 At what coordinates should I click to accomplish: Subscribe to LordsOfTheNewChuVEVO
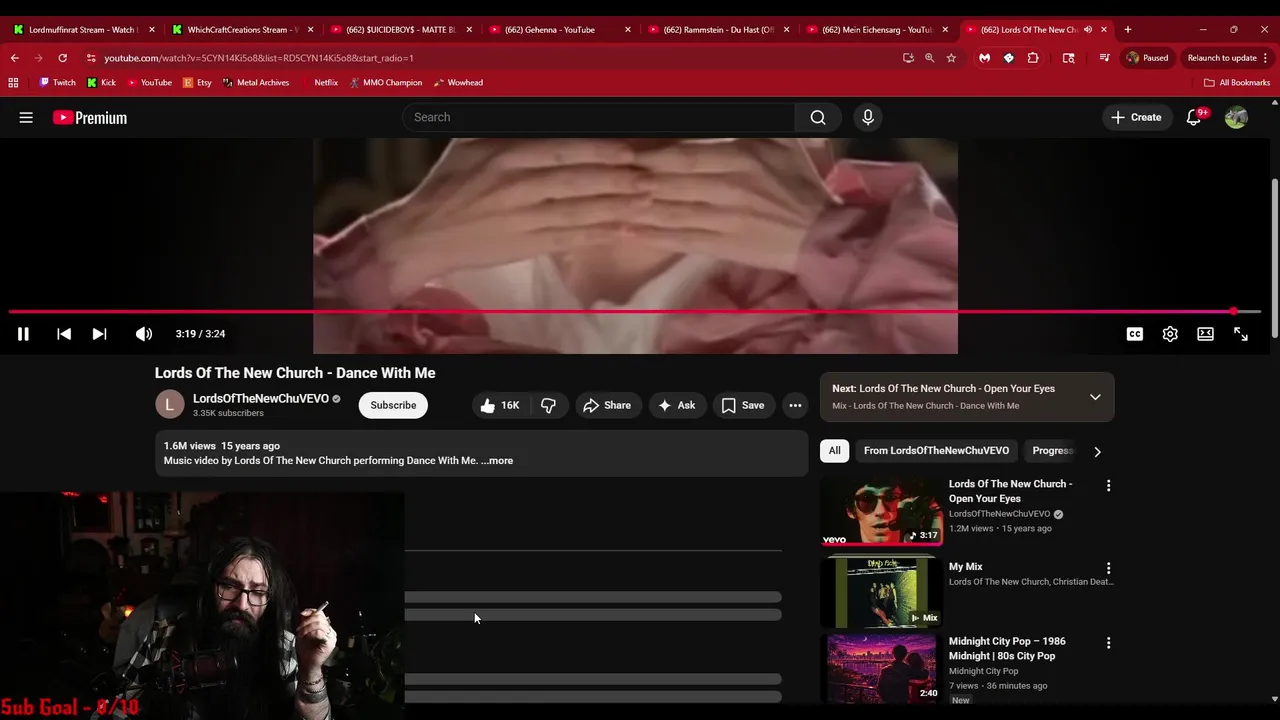coord(393,405)
